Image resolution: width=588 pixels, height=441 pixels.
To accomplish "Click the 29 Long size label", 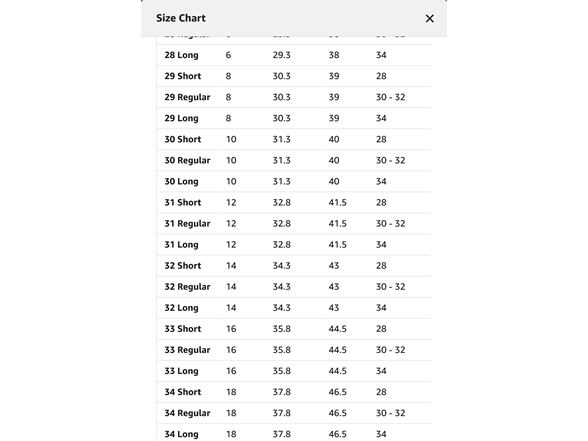I will click(x=182, y=118).
